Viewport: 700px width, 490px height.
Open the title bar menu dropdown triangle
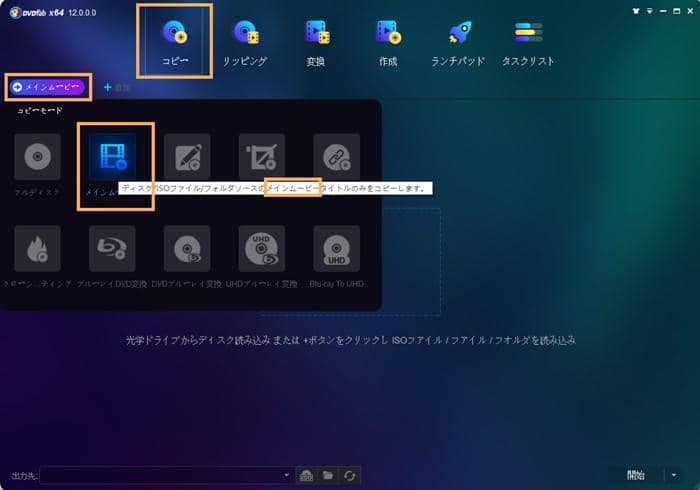pyautogui.click(x=650, y=11)
